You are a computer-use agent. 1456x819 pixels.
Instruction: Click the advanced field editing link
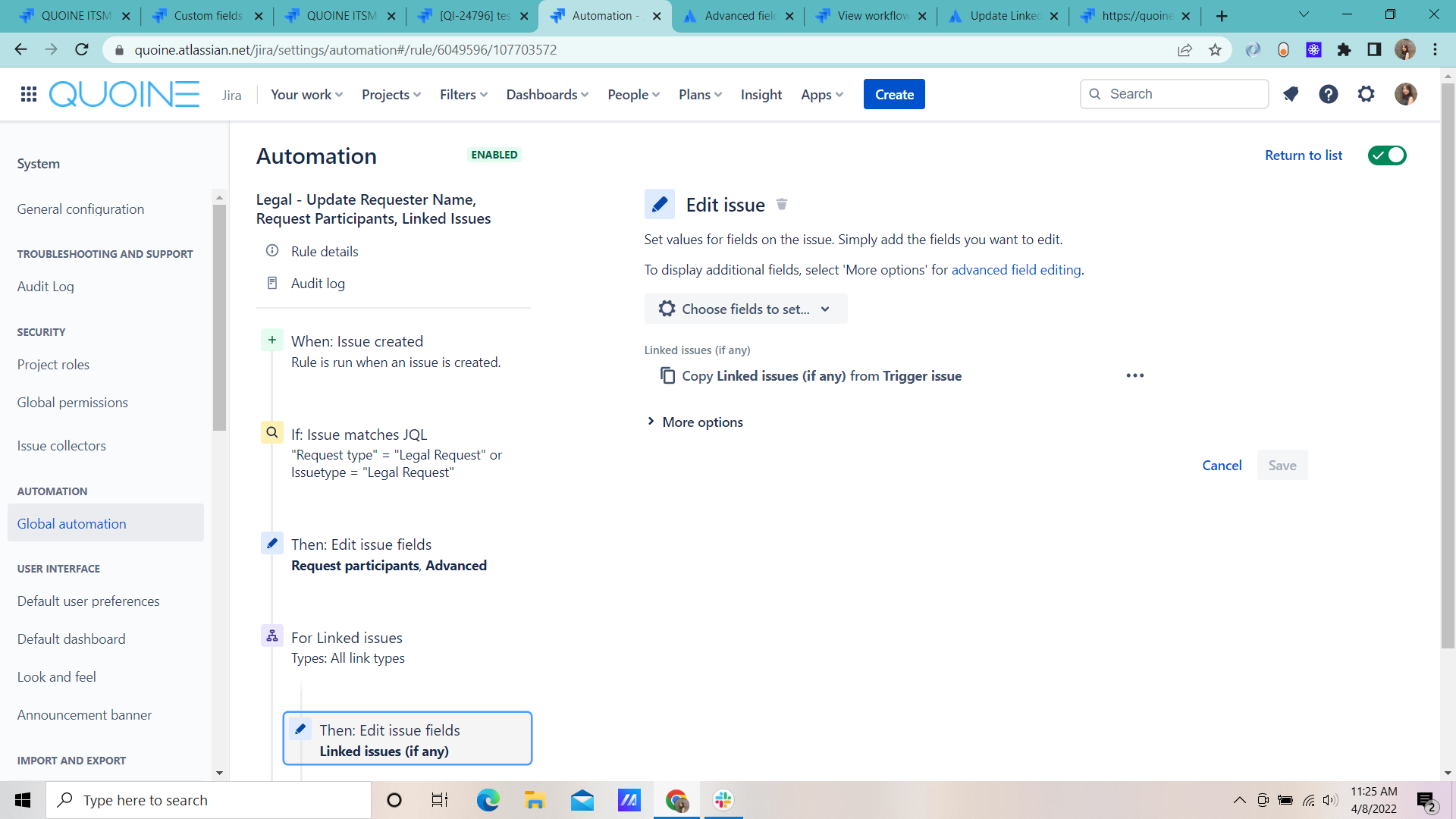1015,270
